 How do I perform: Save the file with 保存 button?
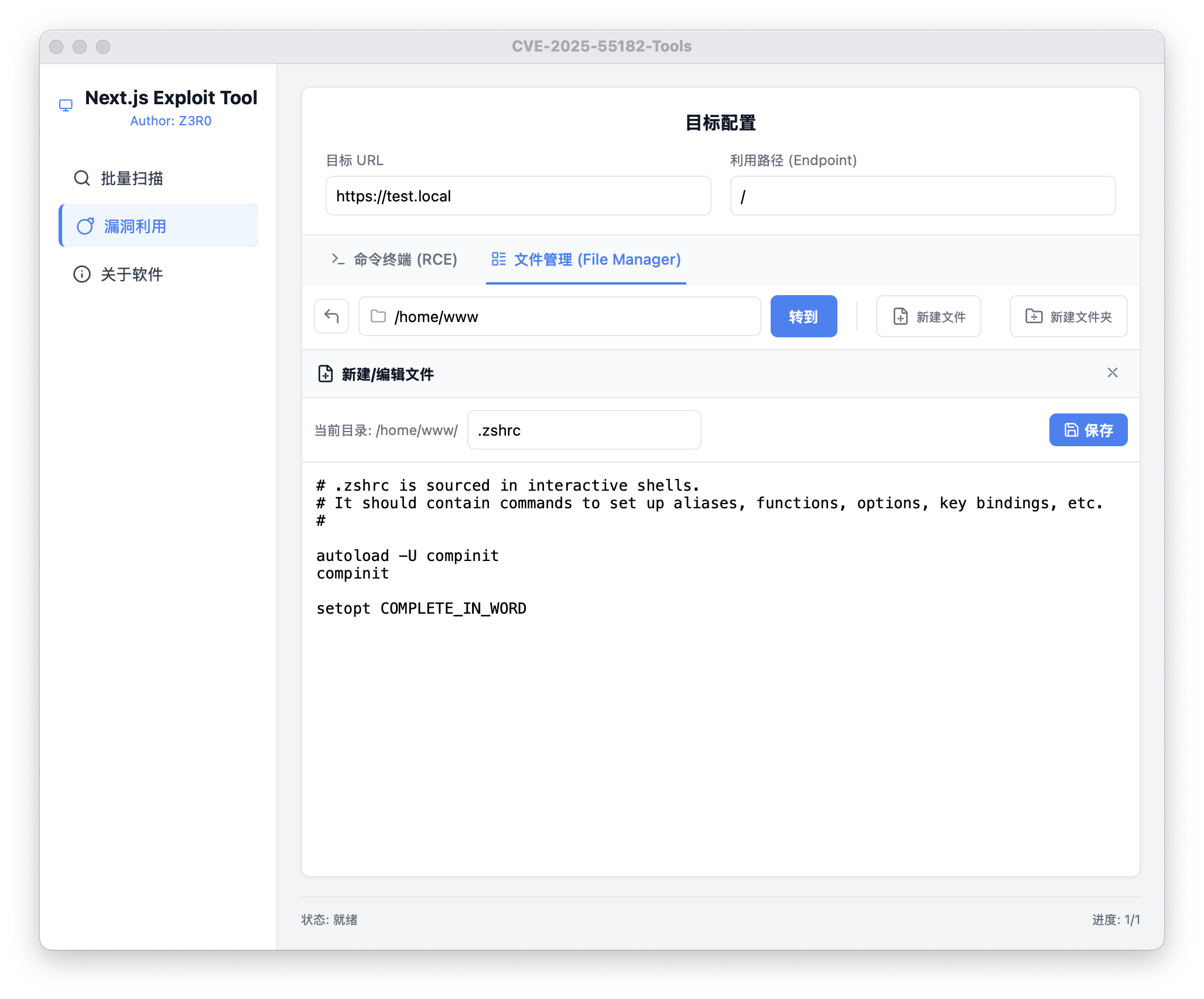(x=1088, y=430)
